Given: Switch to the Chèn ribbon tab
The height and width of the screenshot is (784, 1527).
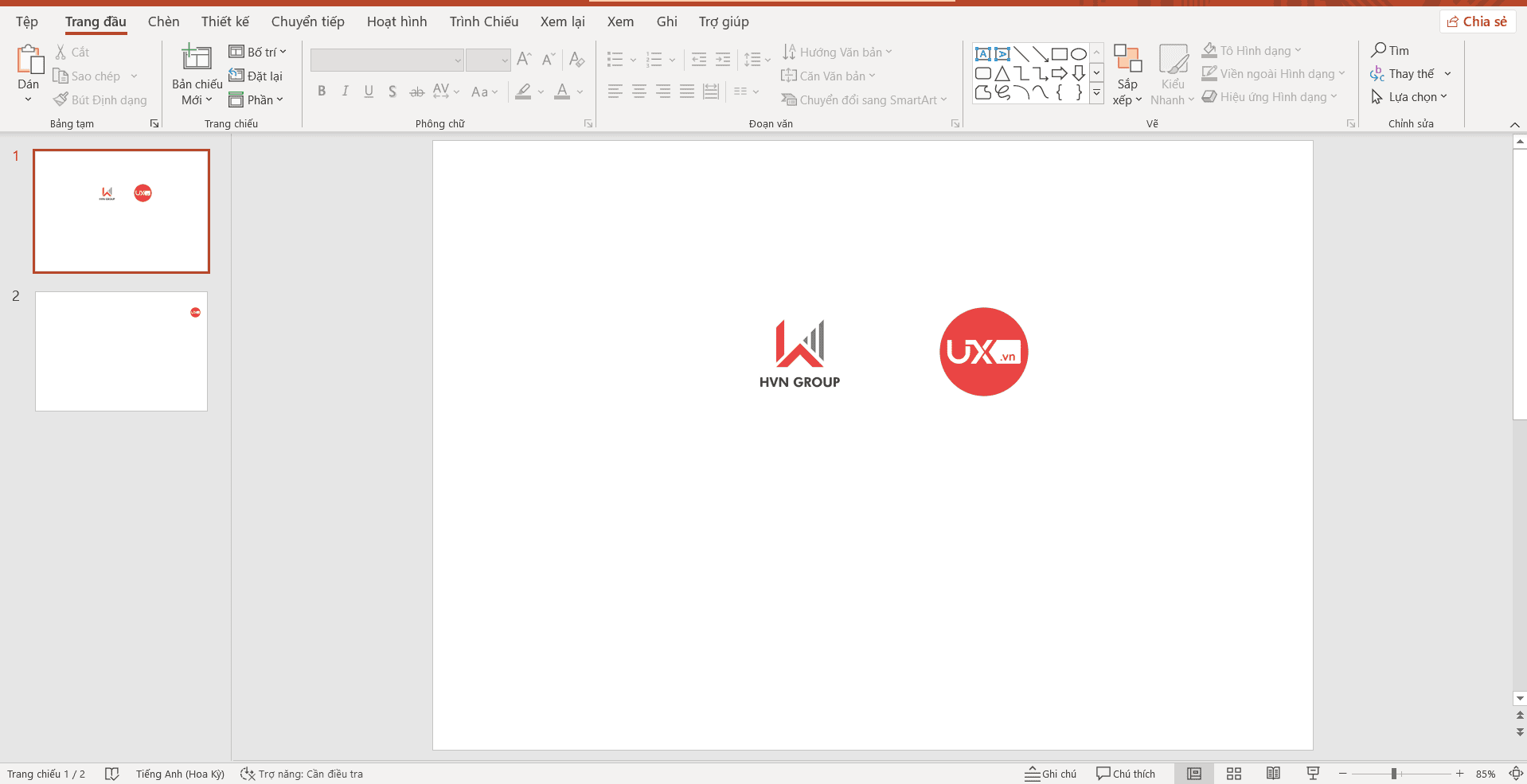Looking at the screenshot, I should click(163, 21).
